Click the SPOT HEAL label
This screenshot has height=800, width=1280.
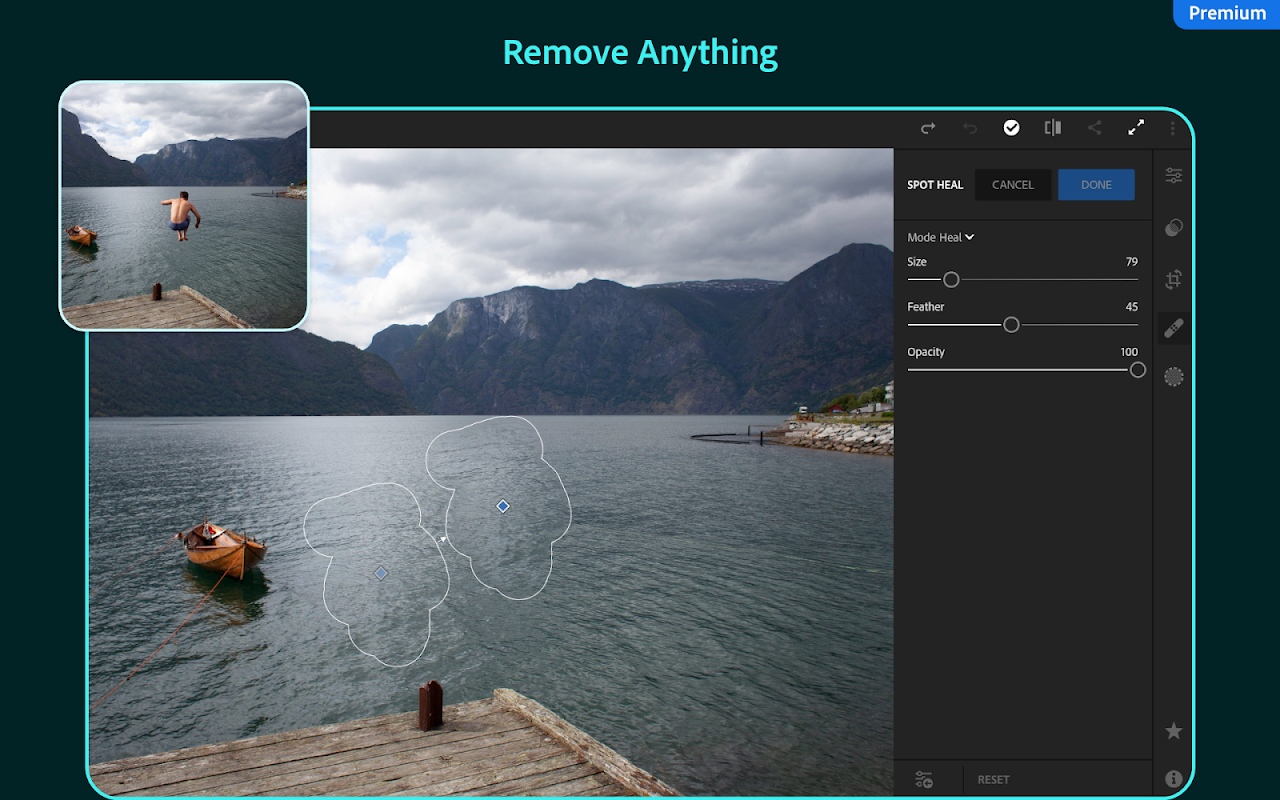coord(935,185)
